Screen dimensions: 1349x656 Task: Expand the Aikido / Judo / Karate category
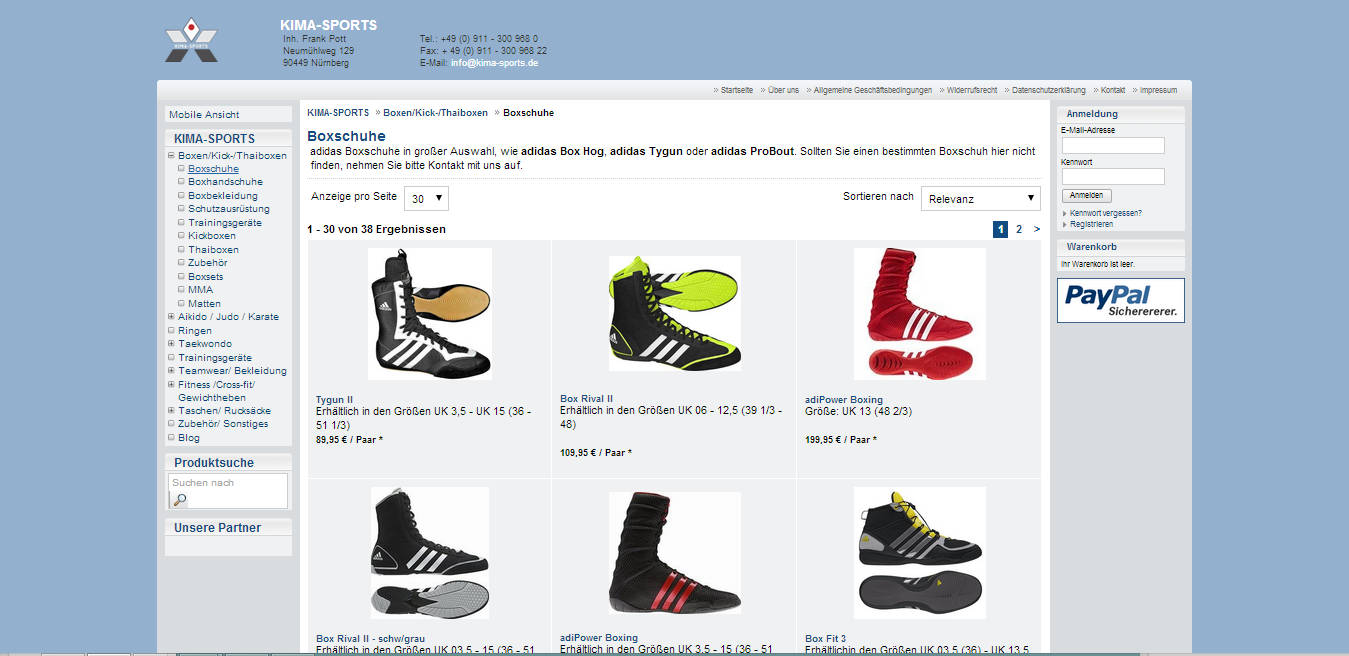coord(171,317)
